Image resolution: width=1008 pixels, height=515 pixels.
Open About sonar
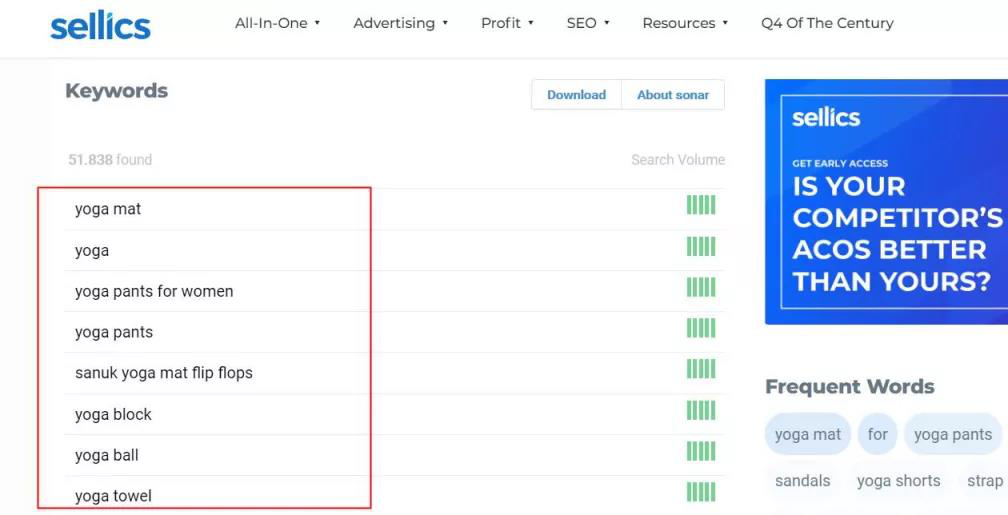[x=673, y=95]
